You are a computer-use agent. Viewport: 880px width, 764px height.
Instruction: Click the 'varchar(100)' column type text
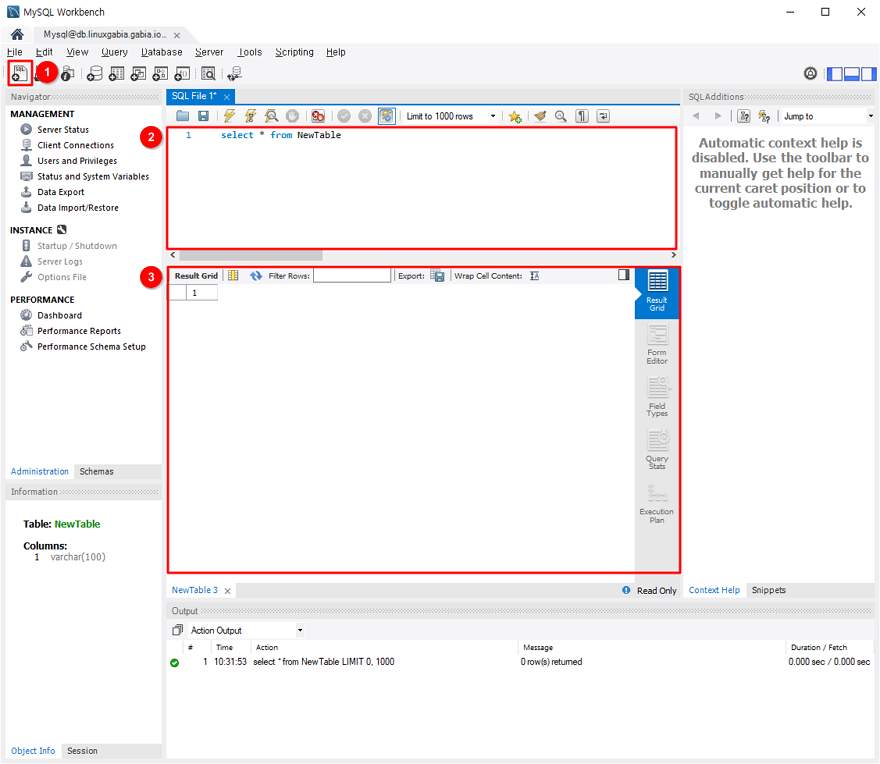tap(78, 557)
